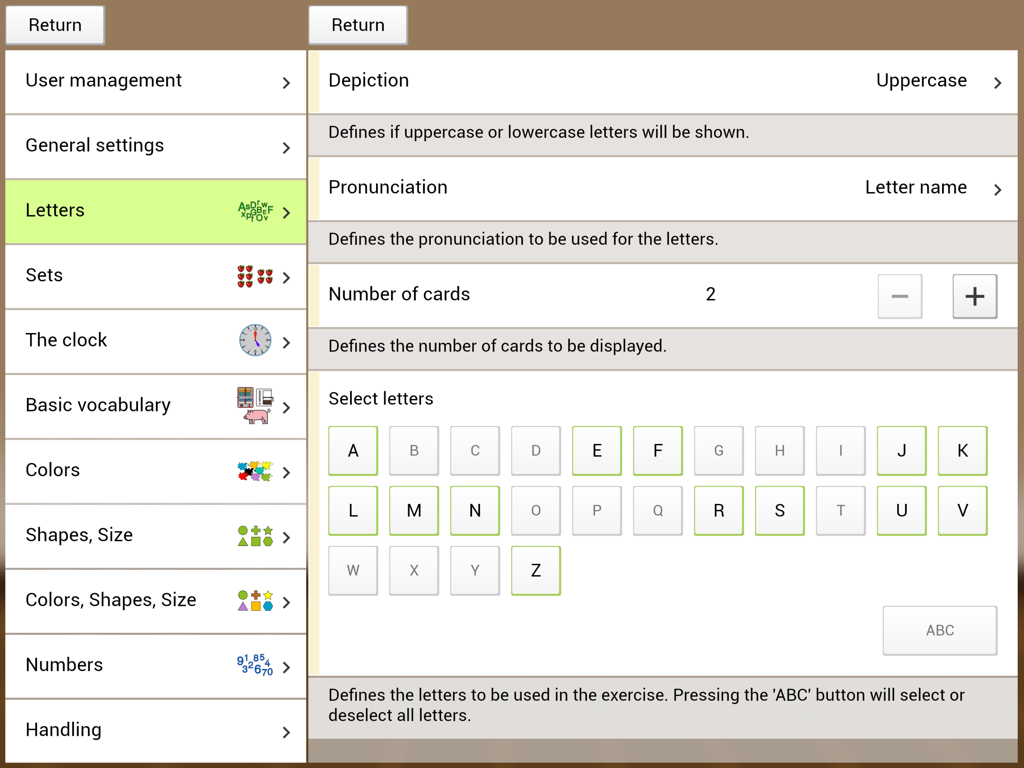1024x768 pixels.
Task: Expand The clock settings via its chevron
Action: click(x=287, y=340)
